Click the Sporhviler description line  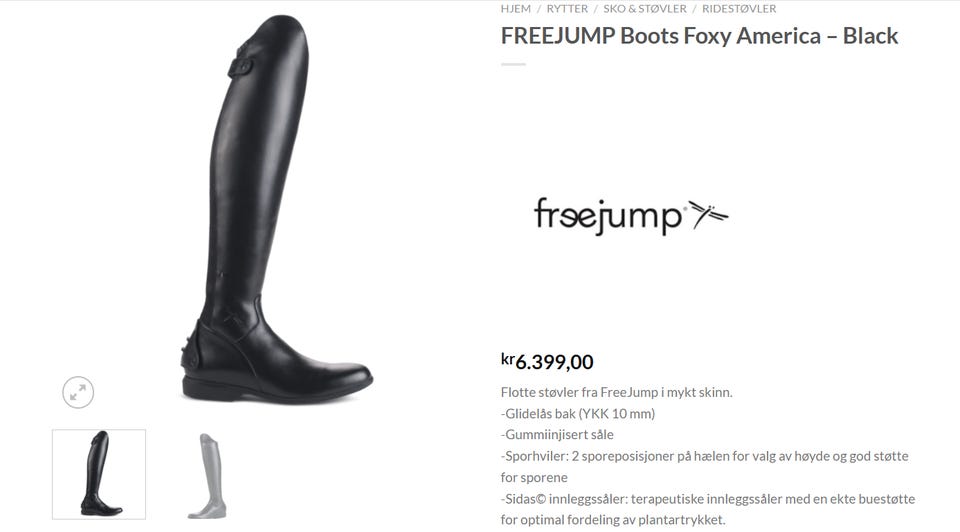tap(705, 466)
